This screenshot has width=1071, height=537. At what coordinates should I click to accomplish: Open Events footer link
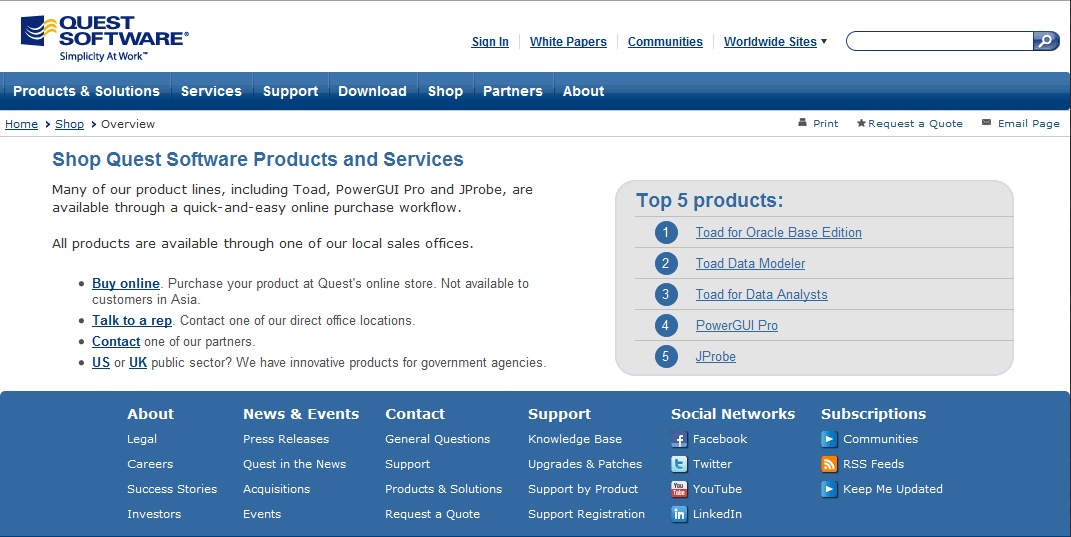tap(262, 514)
